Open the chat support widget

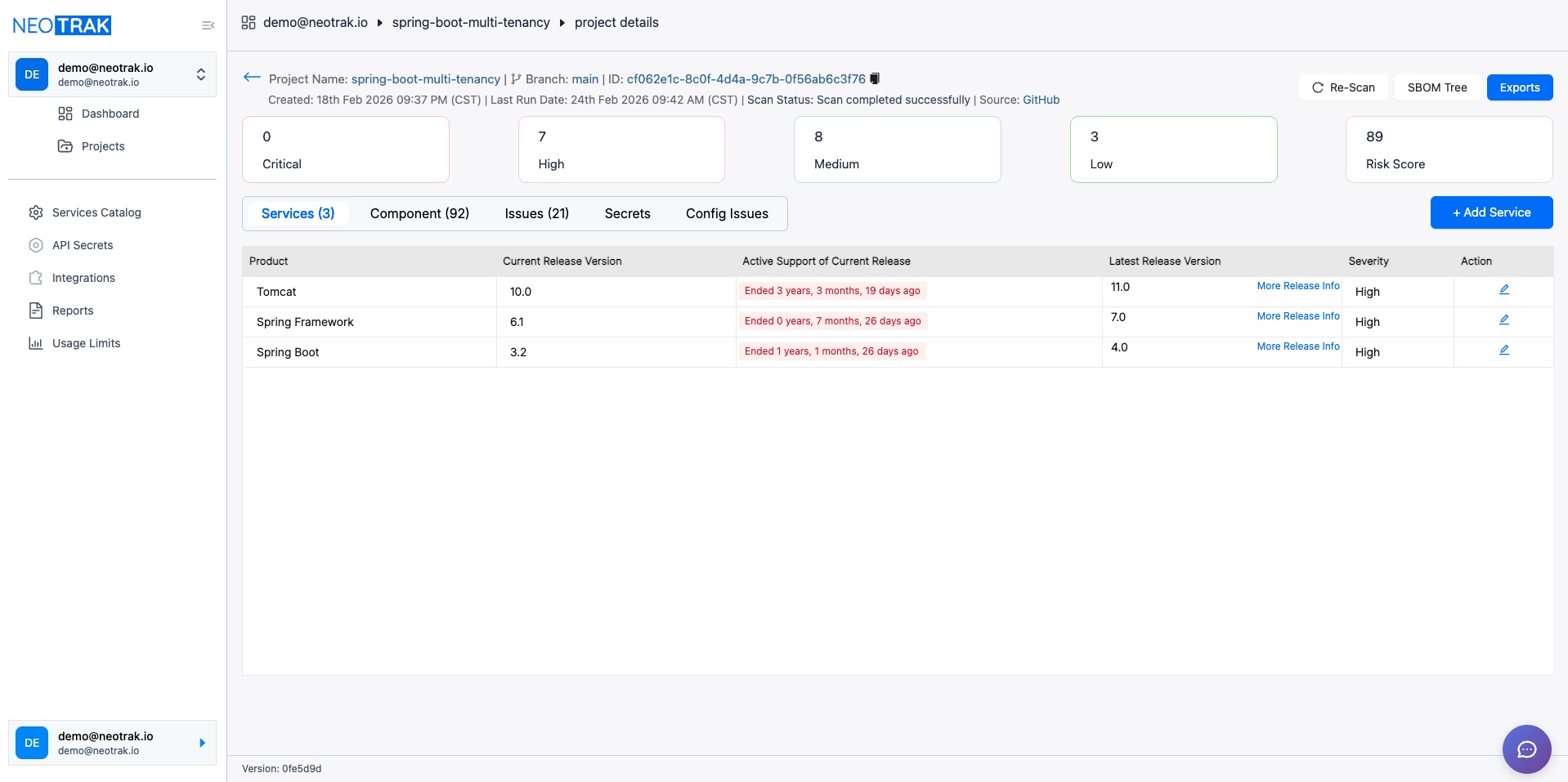[x=1525, y=748]
